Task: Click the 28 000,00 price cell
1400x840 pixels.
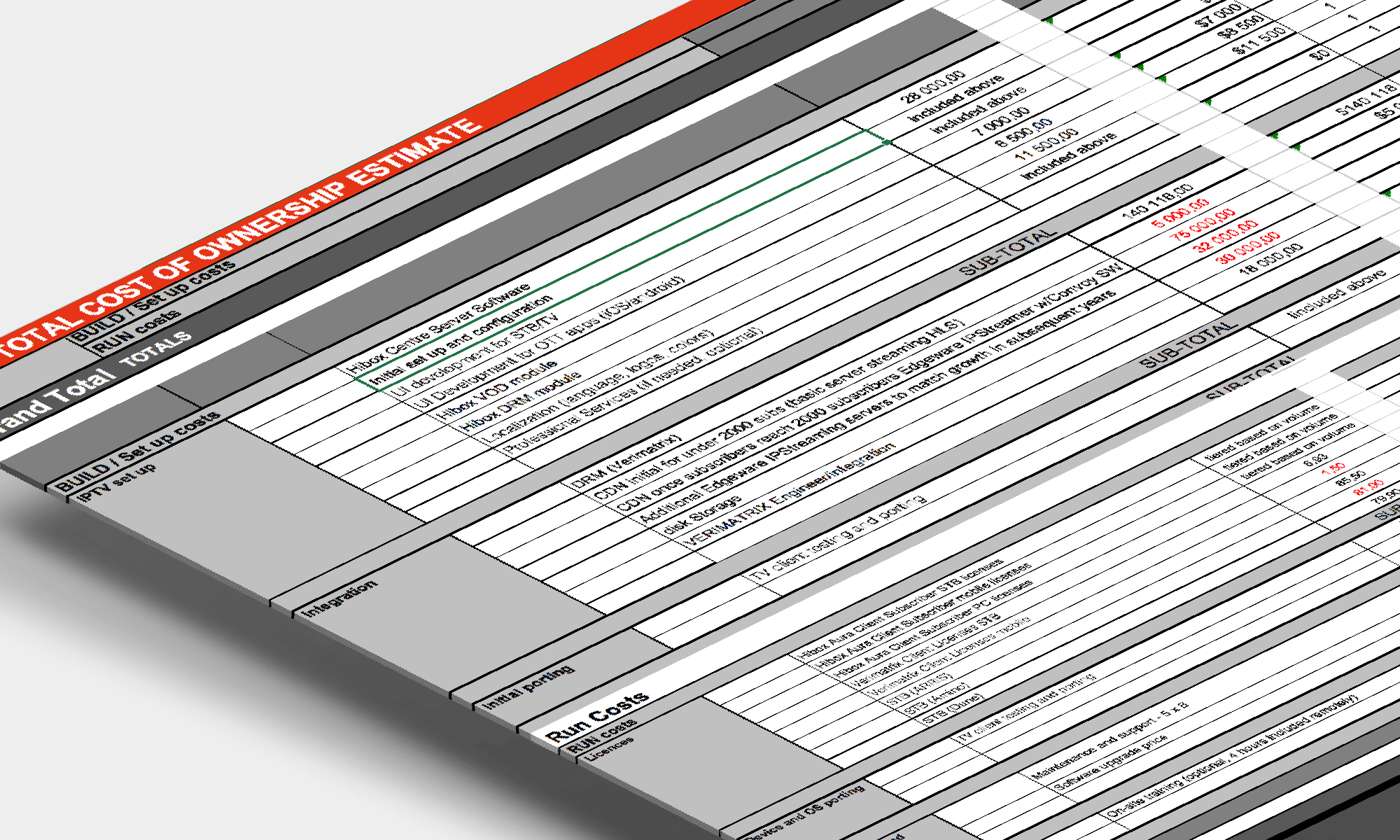Action: tap(932, 86)
